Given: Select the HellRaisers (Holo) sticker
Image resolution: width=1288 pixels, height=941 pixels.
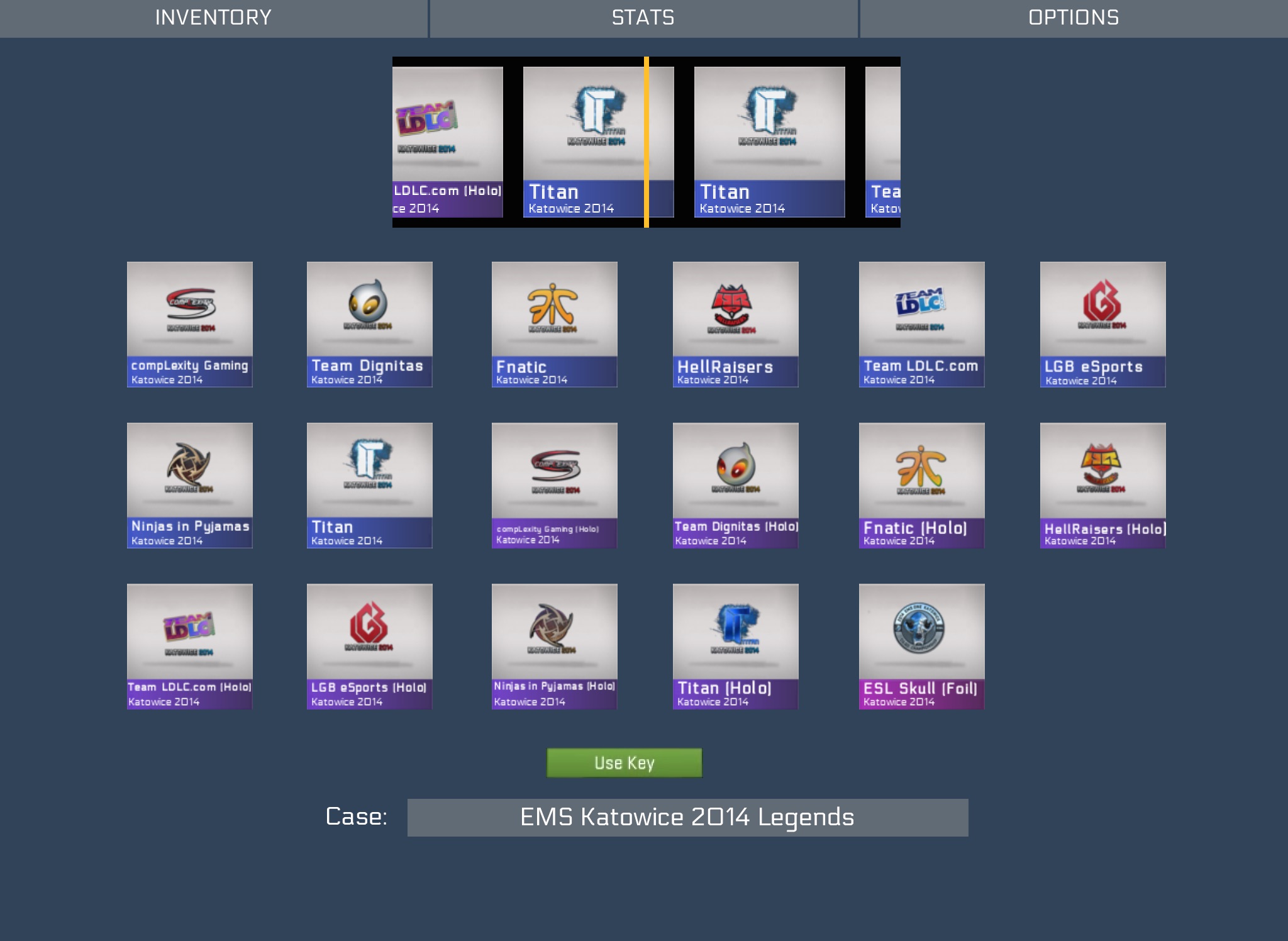Looking at the screenshot, I should pyautogui.click(x=1102, y=485).
